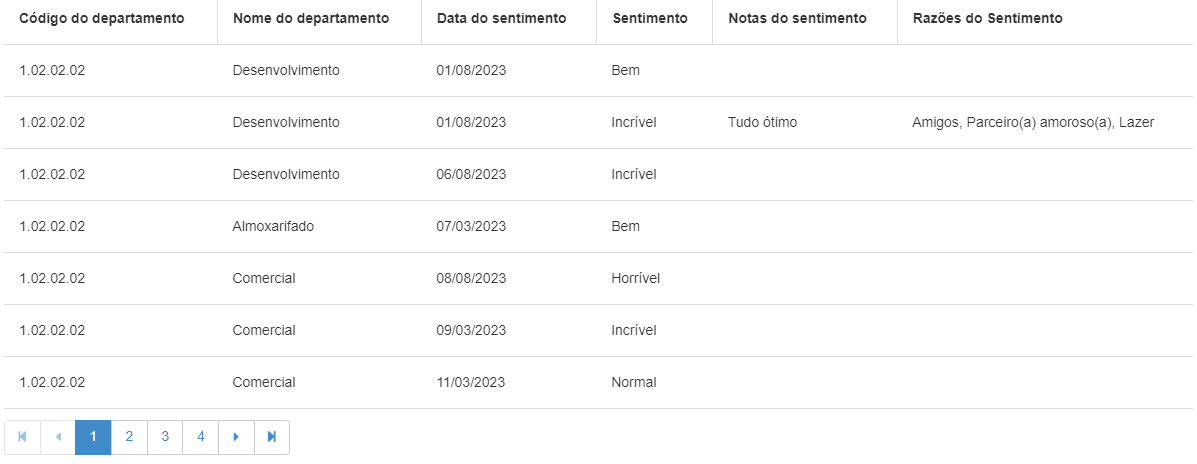Navigate to page 4

200,437
